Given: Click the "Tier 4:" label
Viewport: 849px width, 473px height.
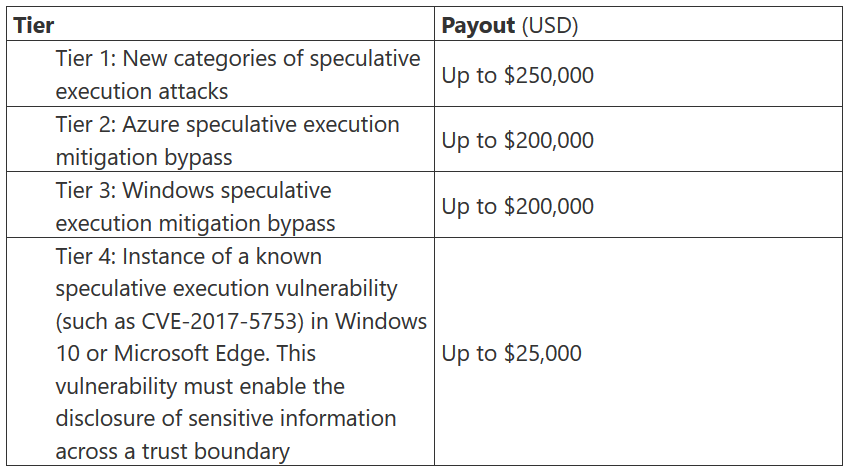Looking at the screenshot, I should [88, 257].
